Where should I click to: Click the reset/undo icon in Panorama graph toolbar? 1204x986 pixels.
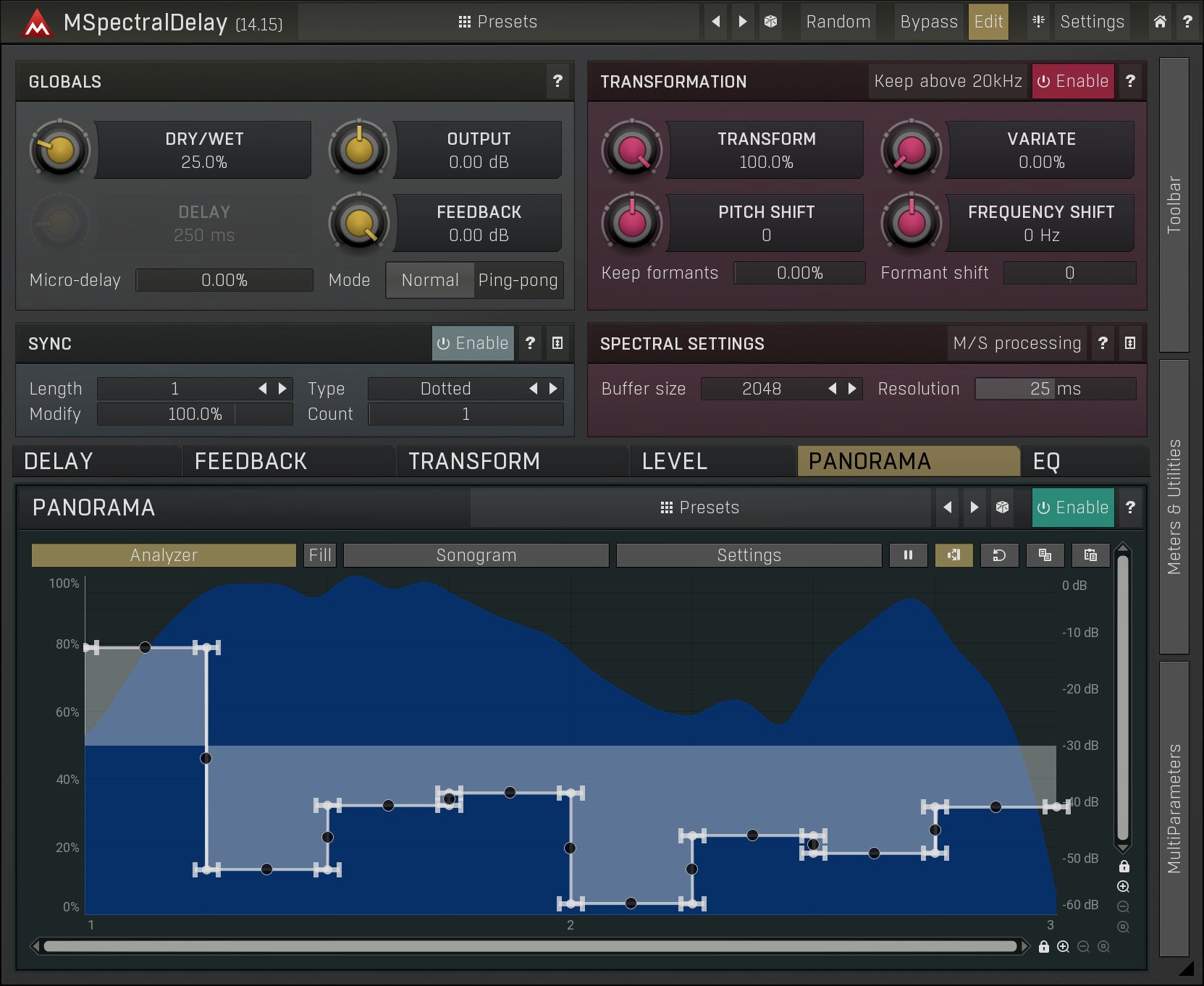(999, 555)
